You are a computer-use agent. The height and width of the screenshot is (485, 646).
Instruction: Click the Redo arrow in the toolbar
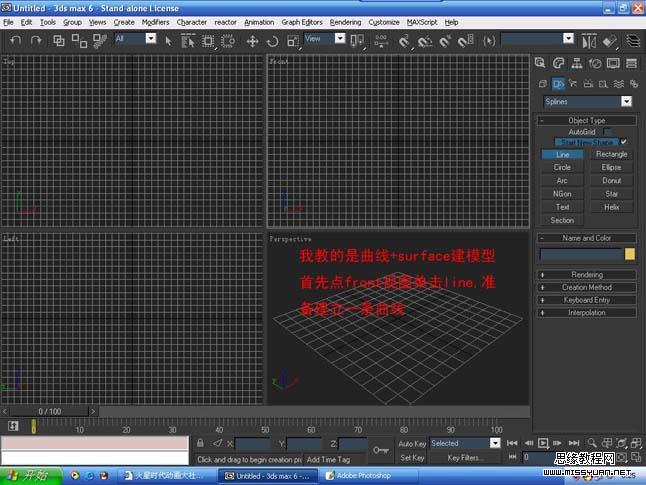[36, 40]
